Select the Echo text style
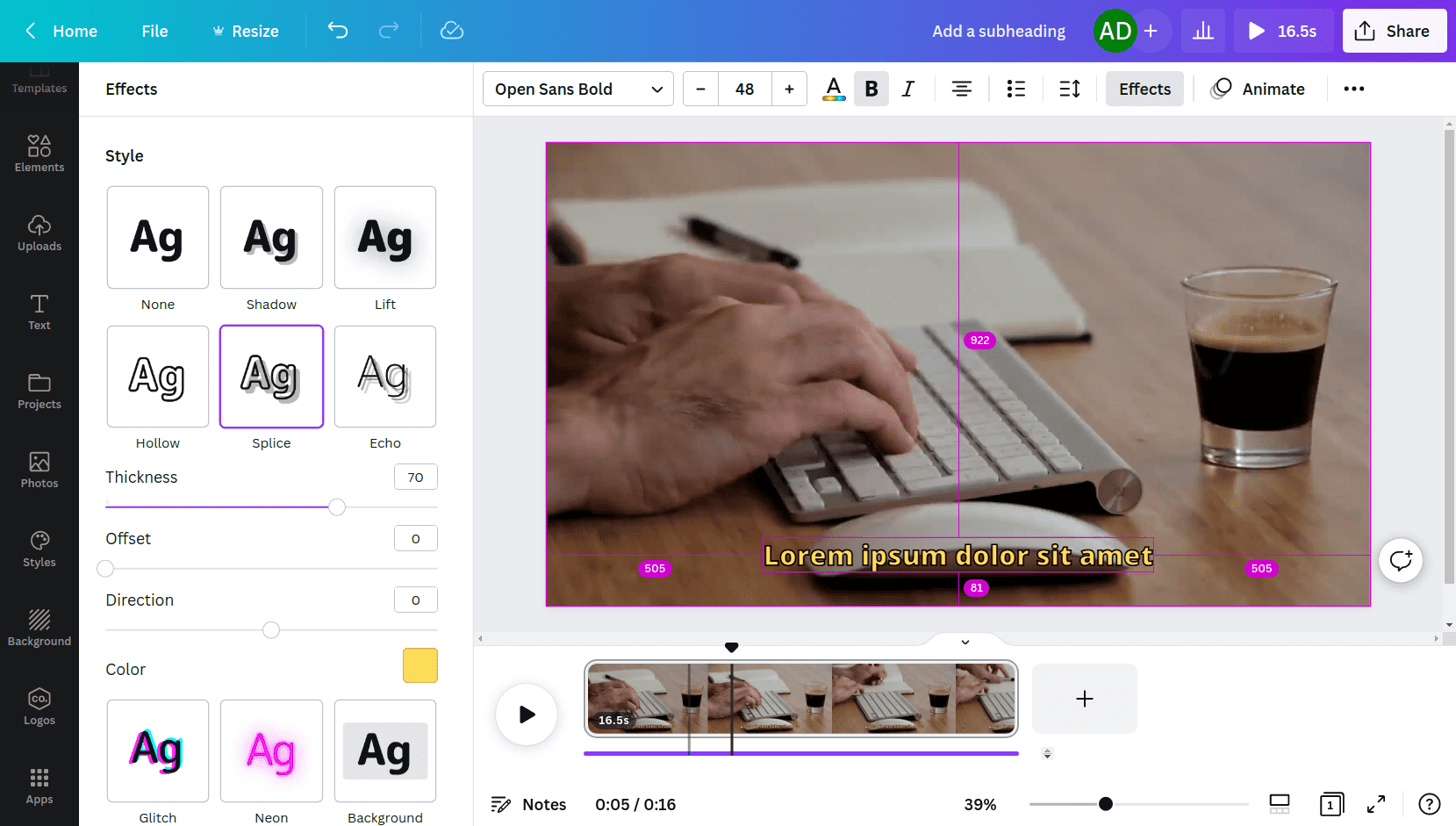The image size is (1456, 826). [x=385, y=377]
